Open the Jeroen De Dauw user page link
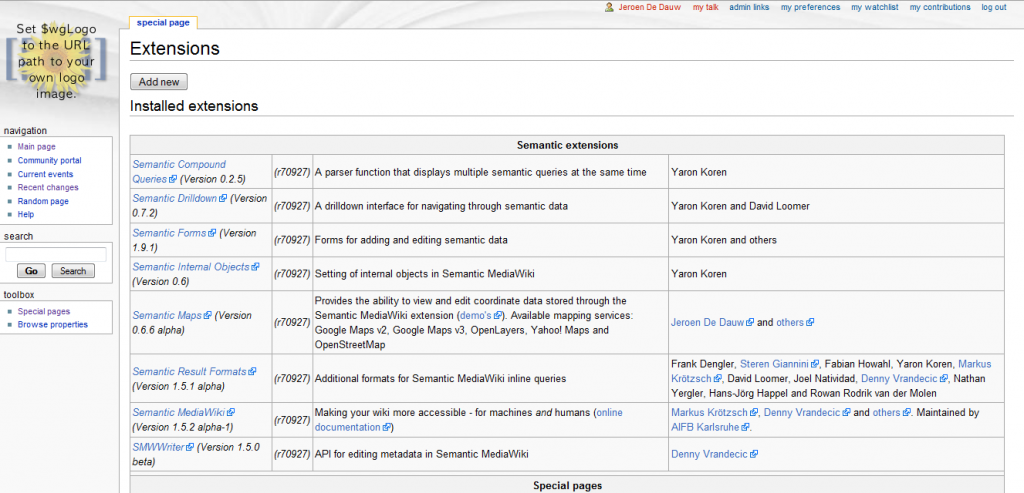This screenshot has height=493, width=1024. click(649, 7)
